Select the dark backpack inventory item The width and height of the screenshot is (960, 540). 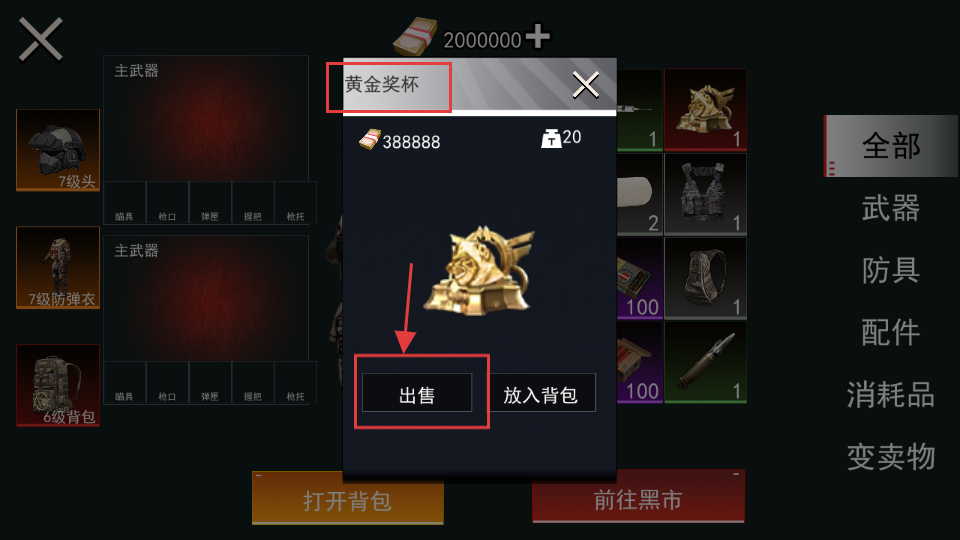[705, 278]
